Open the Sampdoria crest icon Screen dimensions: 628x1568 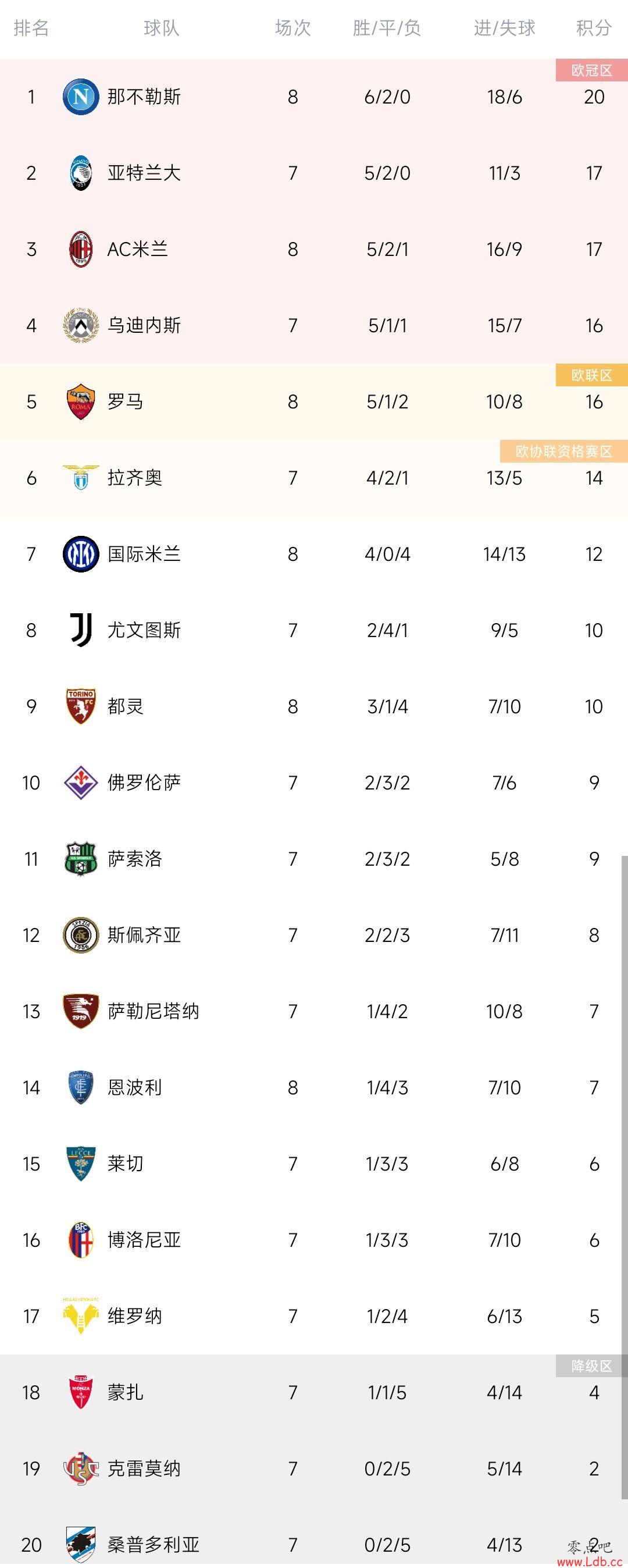81,1544
